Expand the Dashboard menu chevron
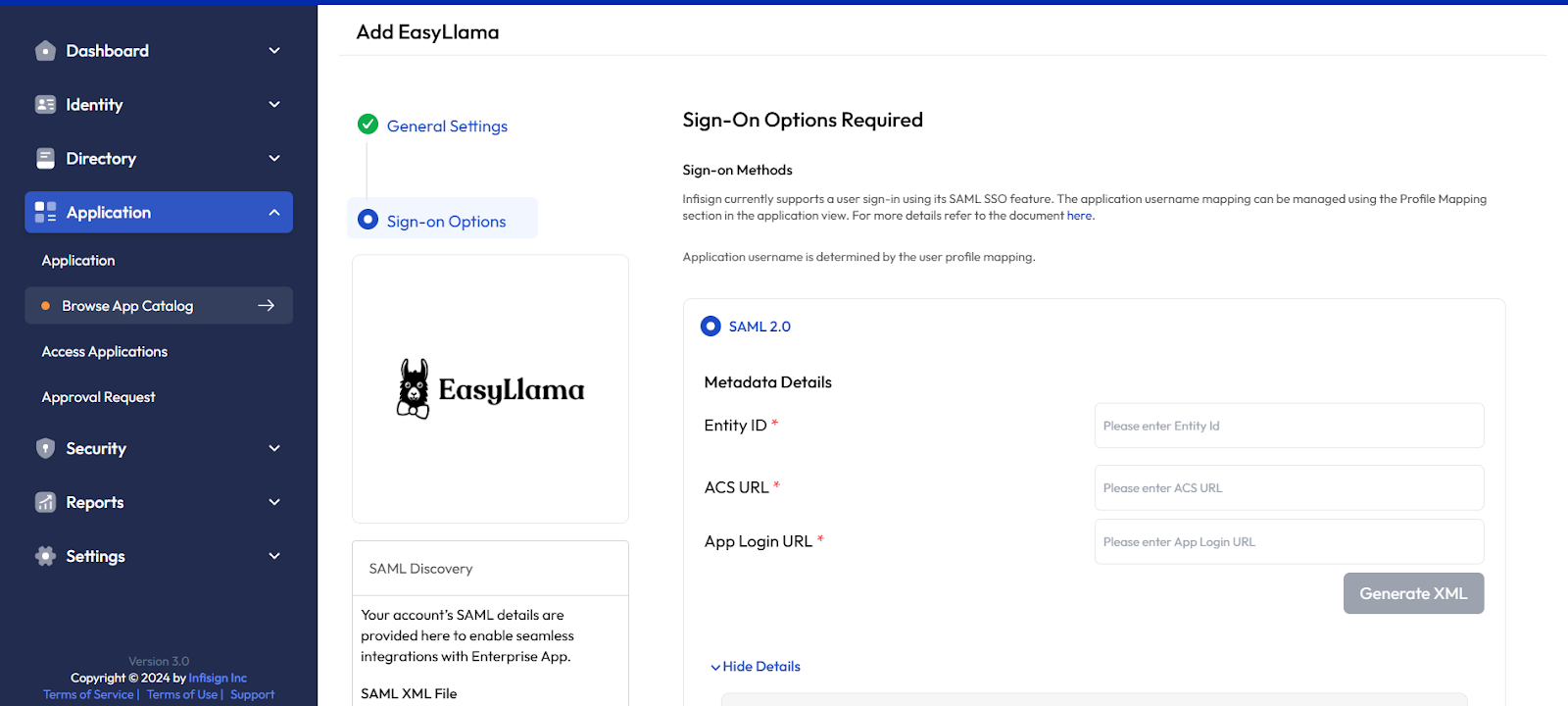Screen dimensions: 1568x706 coord(274,51)
